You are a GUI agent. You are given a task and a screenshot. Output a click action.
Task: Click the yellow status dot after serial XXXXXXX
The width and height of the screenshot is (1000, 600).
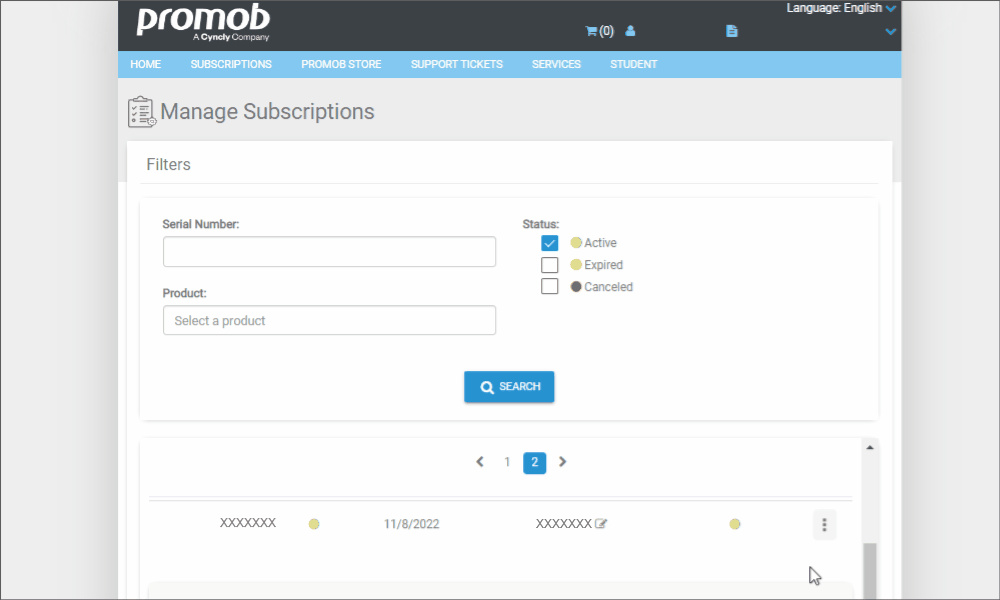[x=314, y=524]
